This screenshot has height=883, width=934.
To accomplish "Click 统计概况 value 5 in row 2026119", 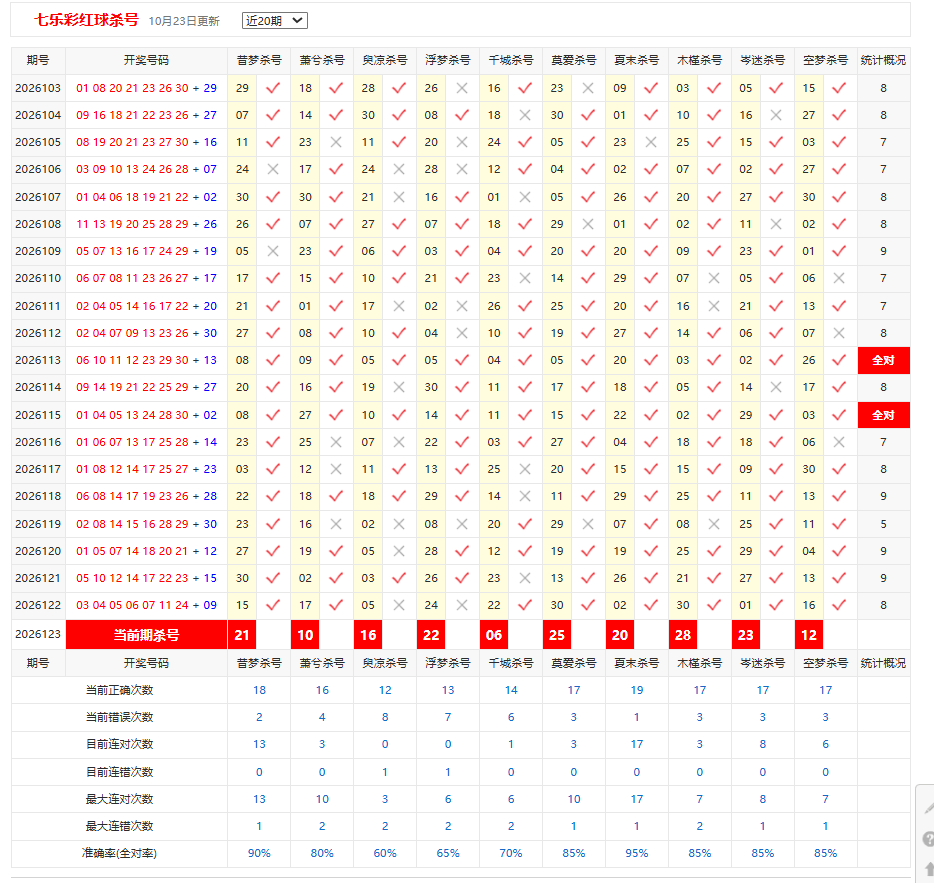I will click(883, 524).
